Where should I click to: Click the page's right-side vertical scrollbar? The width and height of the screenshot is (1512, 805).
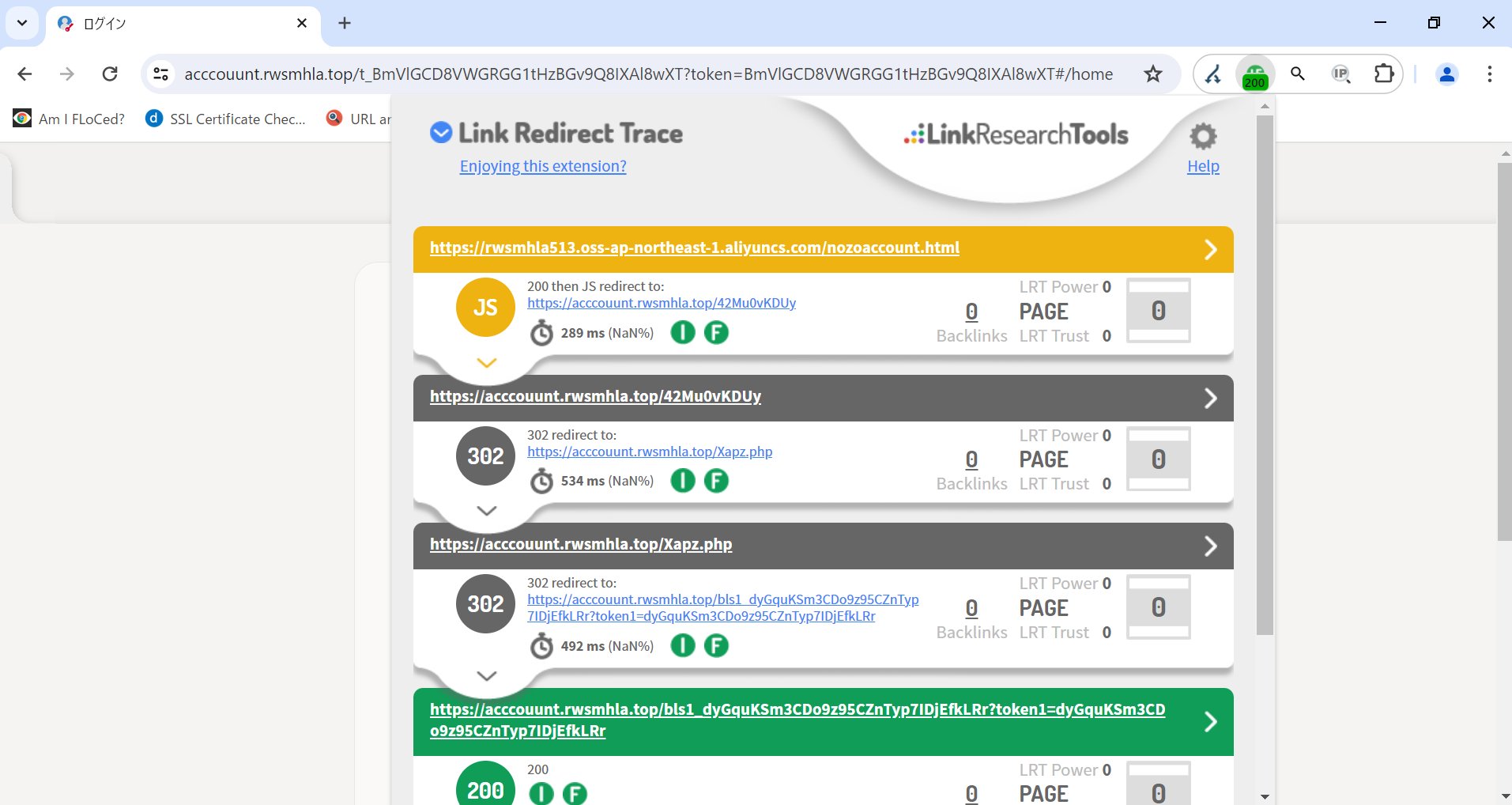pyautogui.click(x=1504, y=352)
